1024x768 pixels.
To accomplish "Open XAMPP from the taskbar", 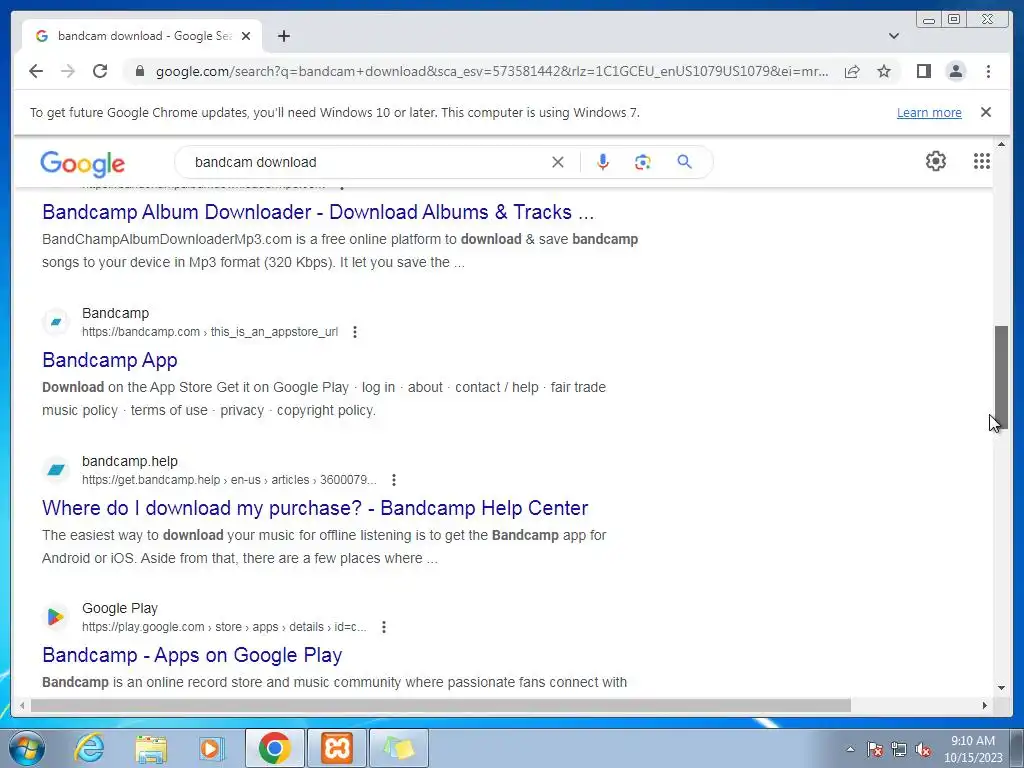I will click(x=336, y=748).
